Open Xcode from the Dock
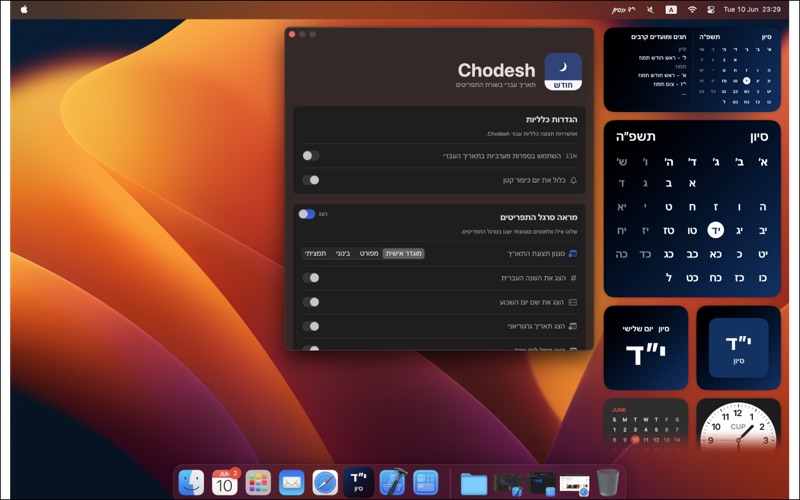 click(392, 482)
